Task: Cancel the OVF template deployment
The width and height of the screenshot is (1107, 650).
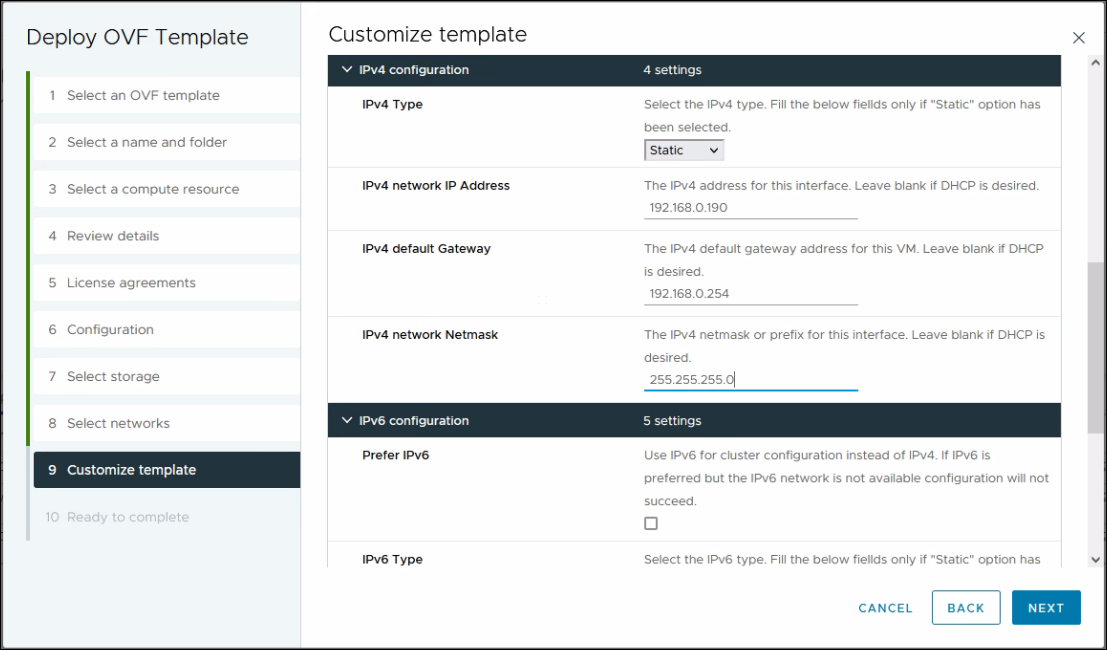Action: click(884, 607)
